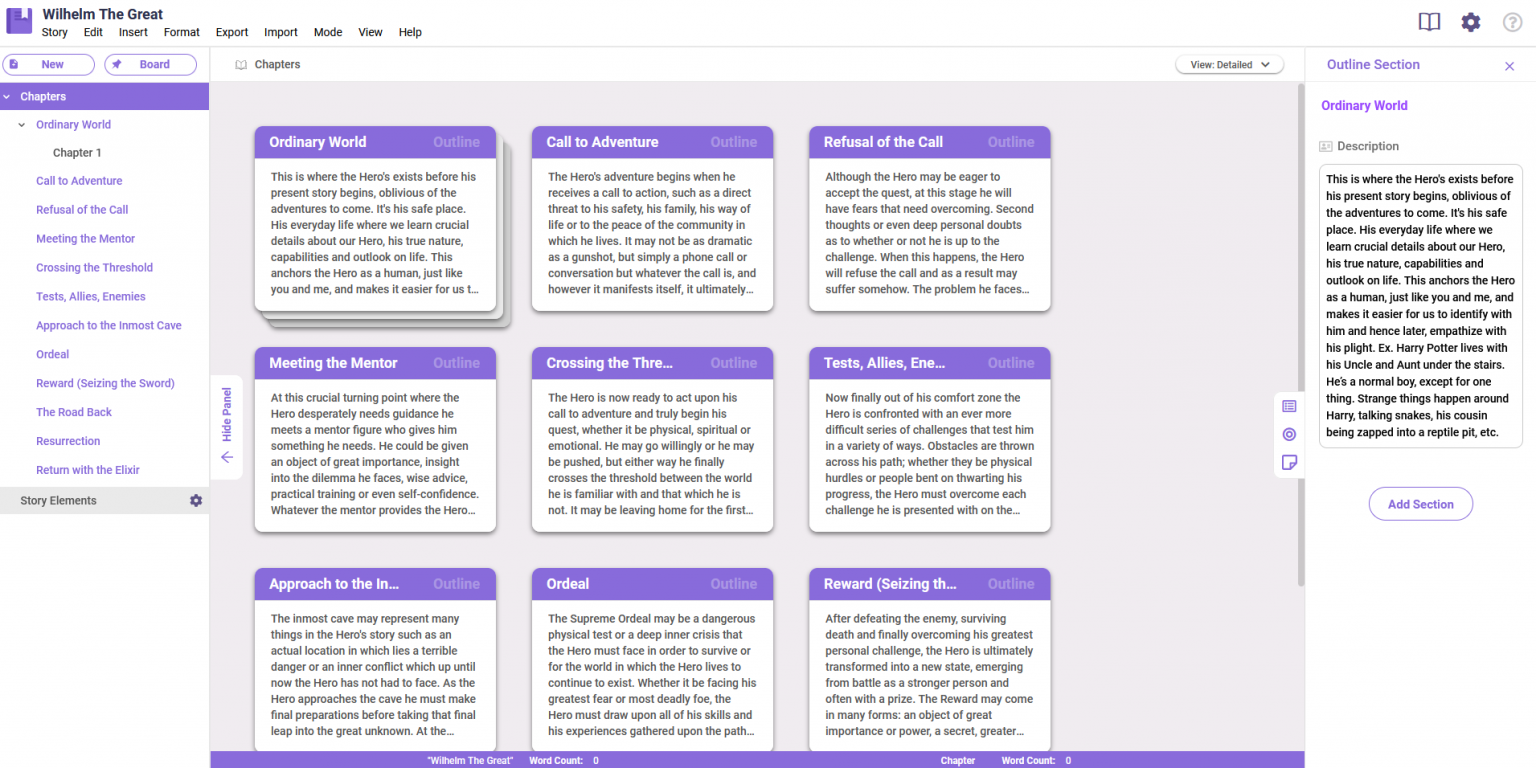This screenshot has width=1536, height=768.
Task: Toggle the Board view button
Action: click(150, 63)
